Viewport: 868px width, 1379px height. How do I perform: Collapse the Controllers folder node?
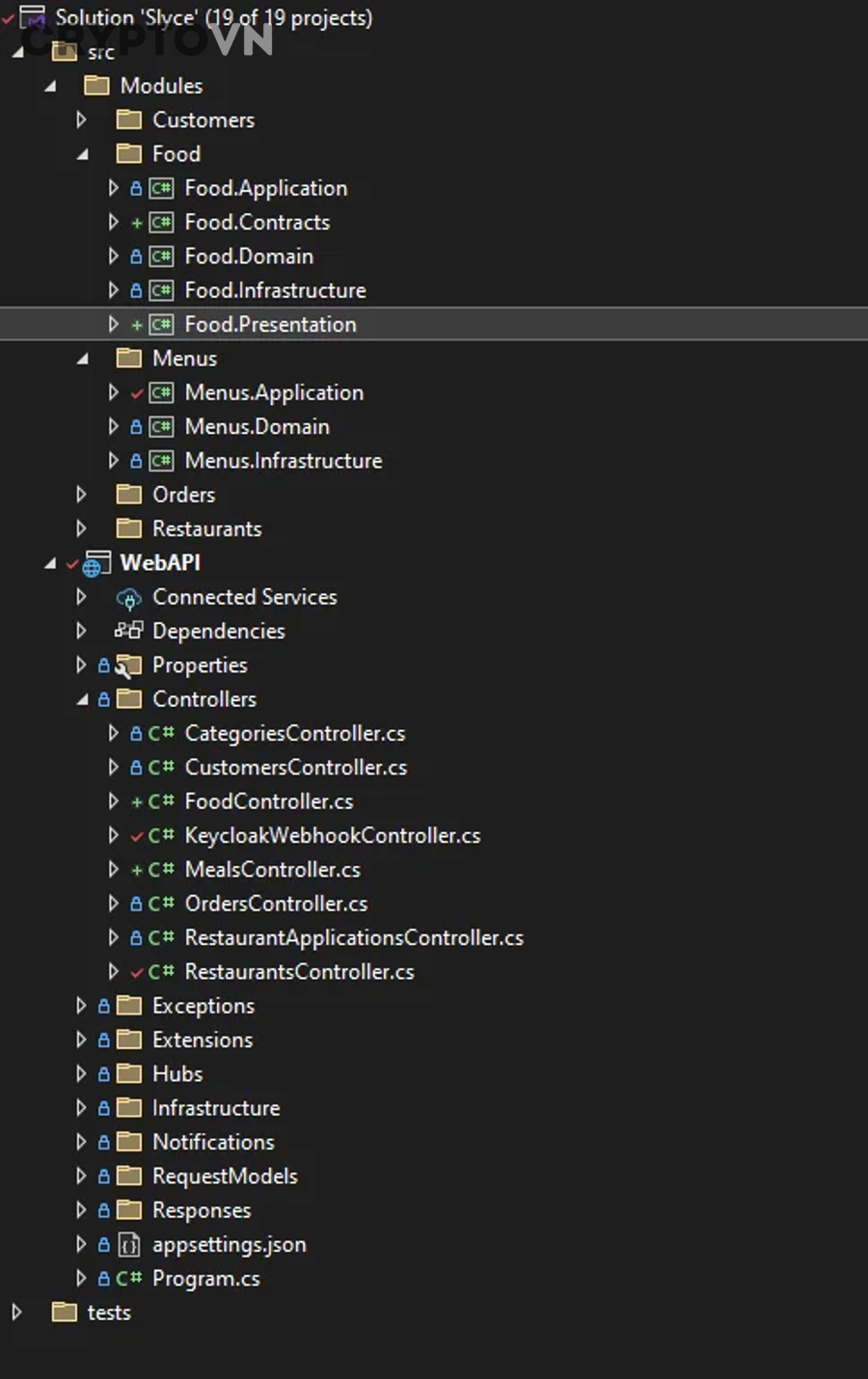[82, 699]
